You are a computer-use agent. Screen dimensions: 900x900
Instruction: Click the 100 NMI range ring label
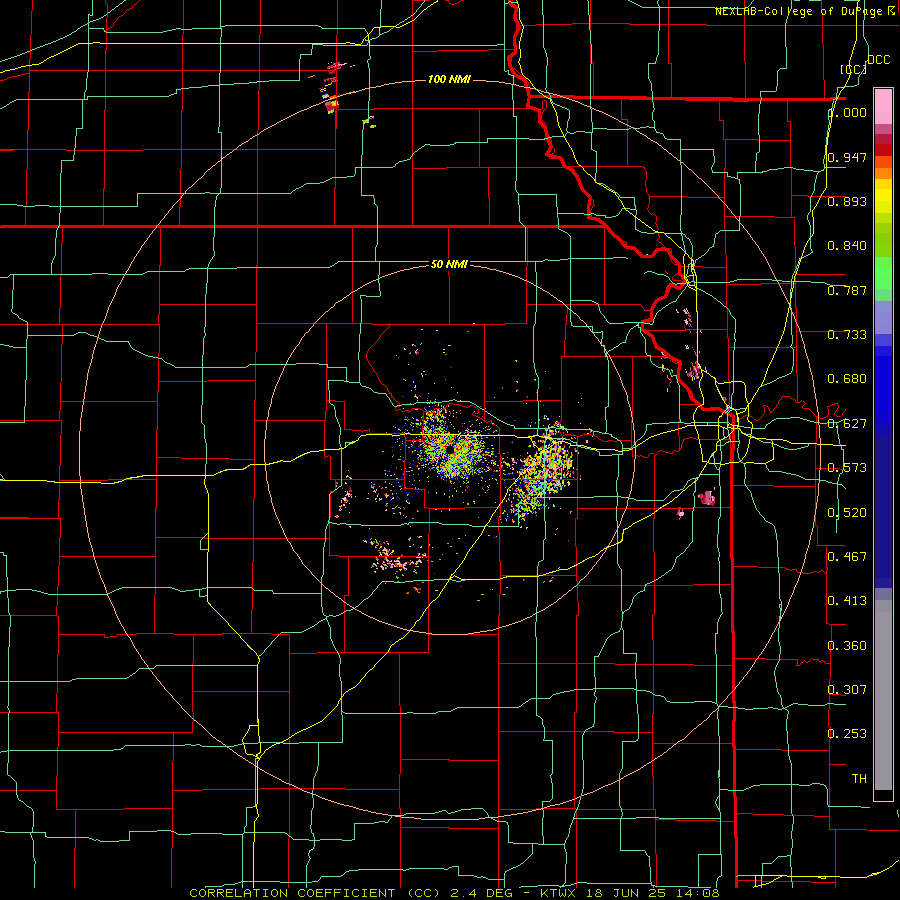pos(449,79)
